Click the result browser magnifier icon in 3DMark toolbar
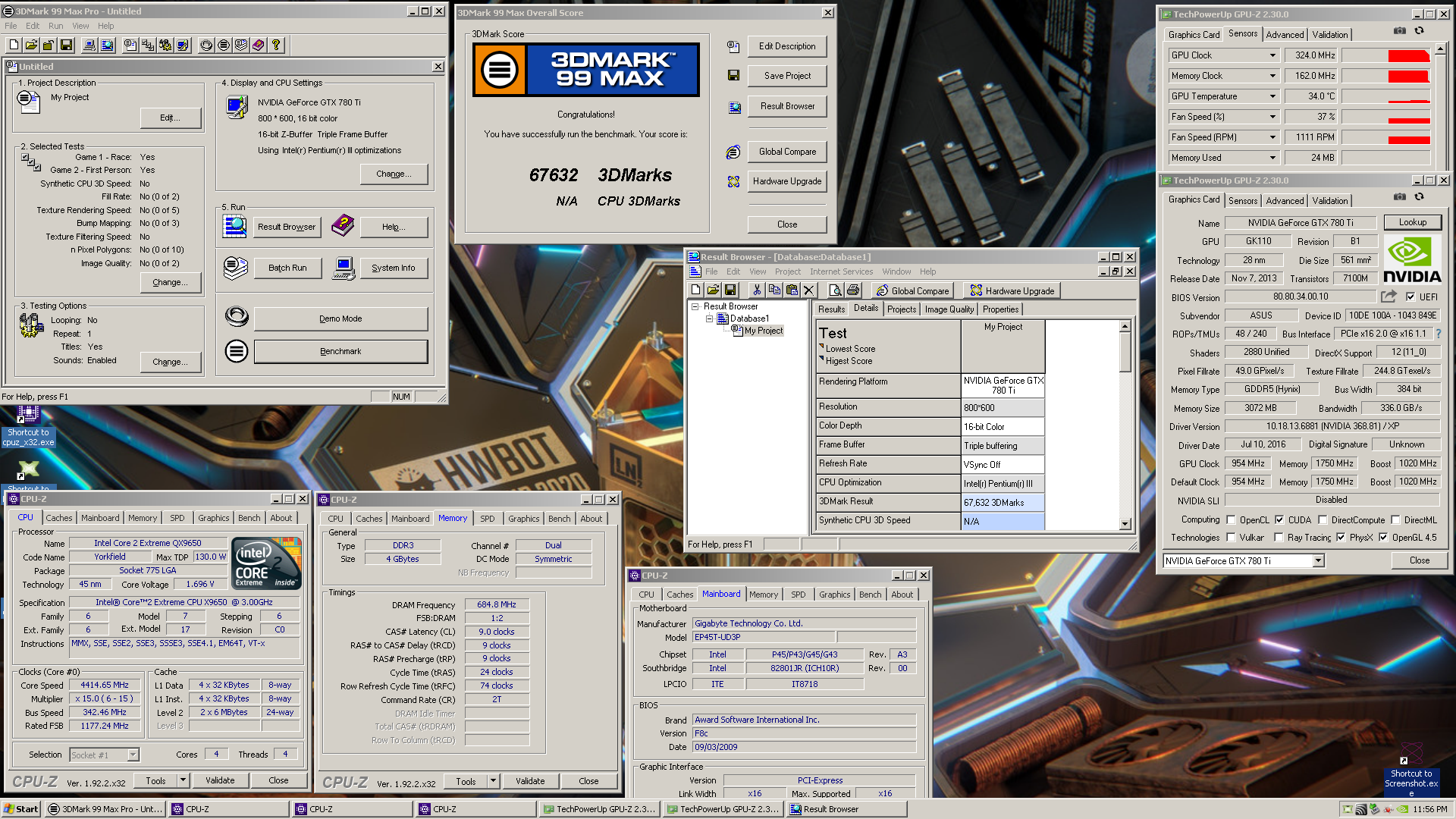The width and height of the screenshot is (1456, 819). (x=107, y=45)
